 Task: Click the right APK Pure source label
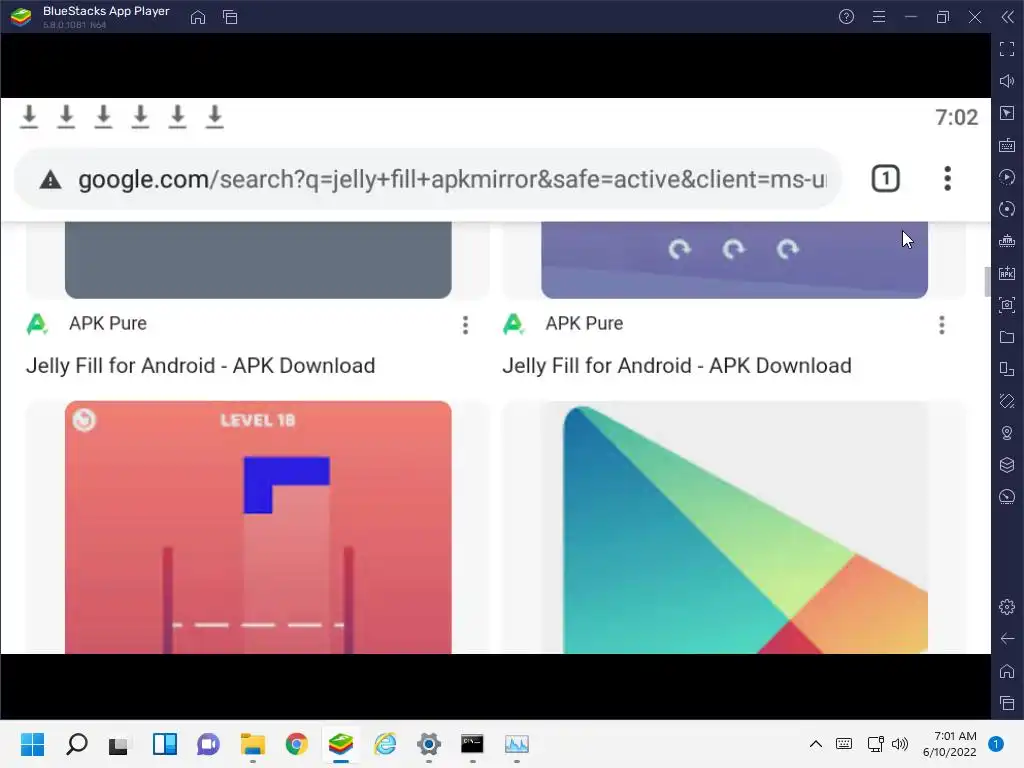coord(584,323)
